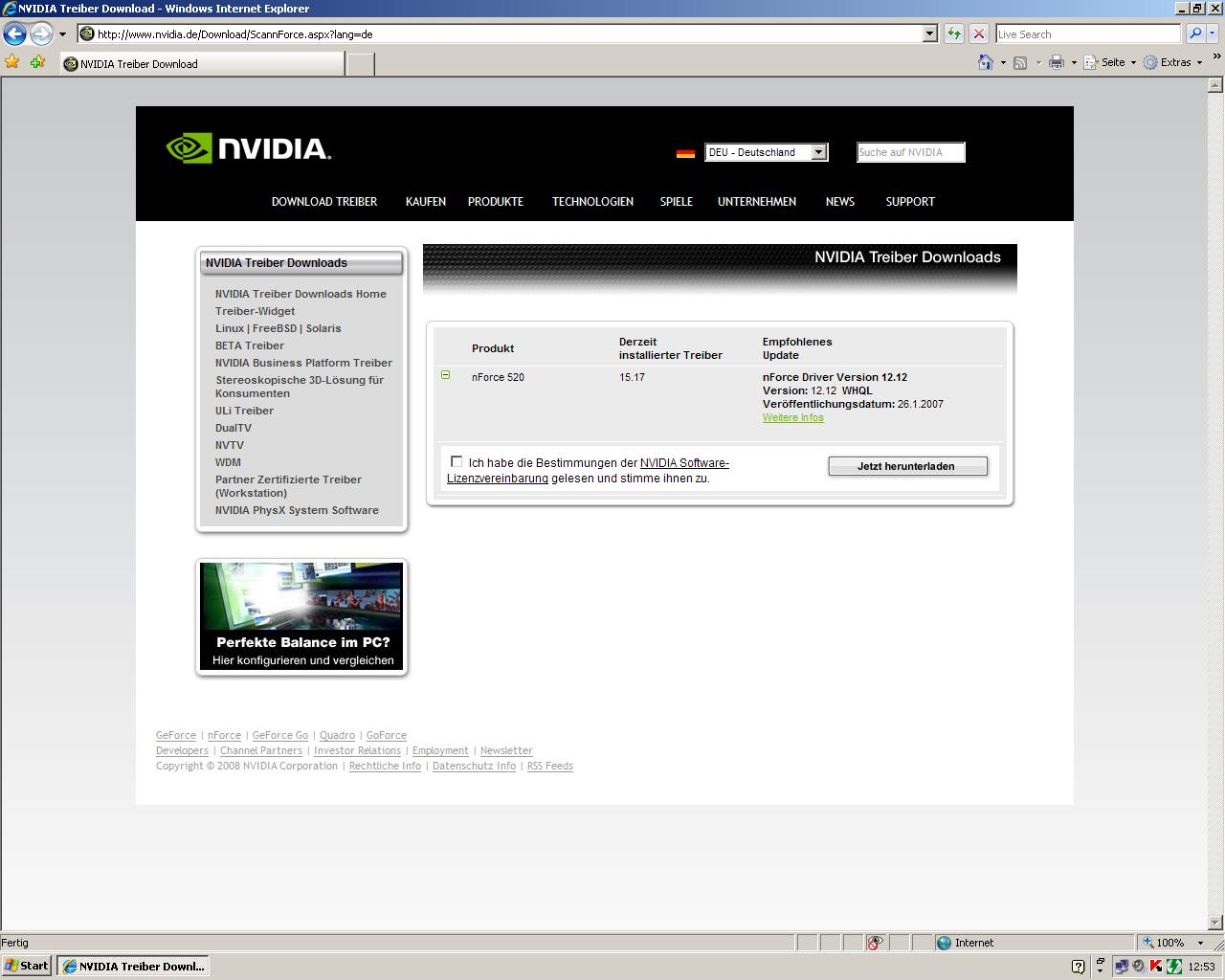Open the TECHNOLOGIEN menu item

(592, 202)
